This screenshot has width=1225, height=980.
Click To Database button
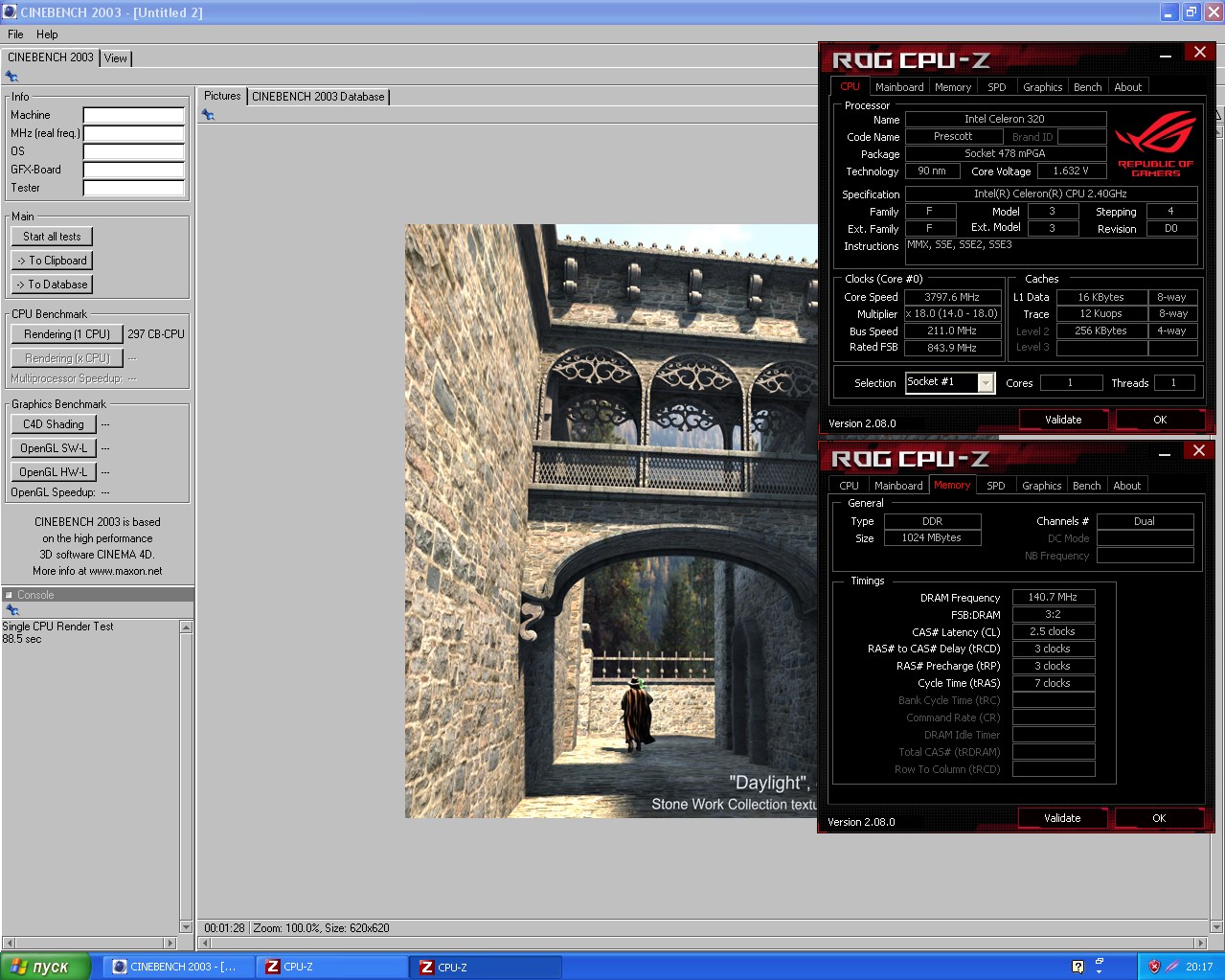point(52,285)
